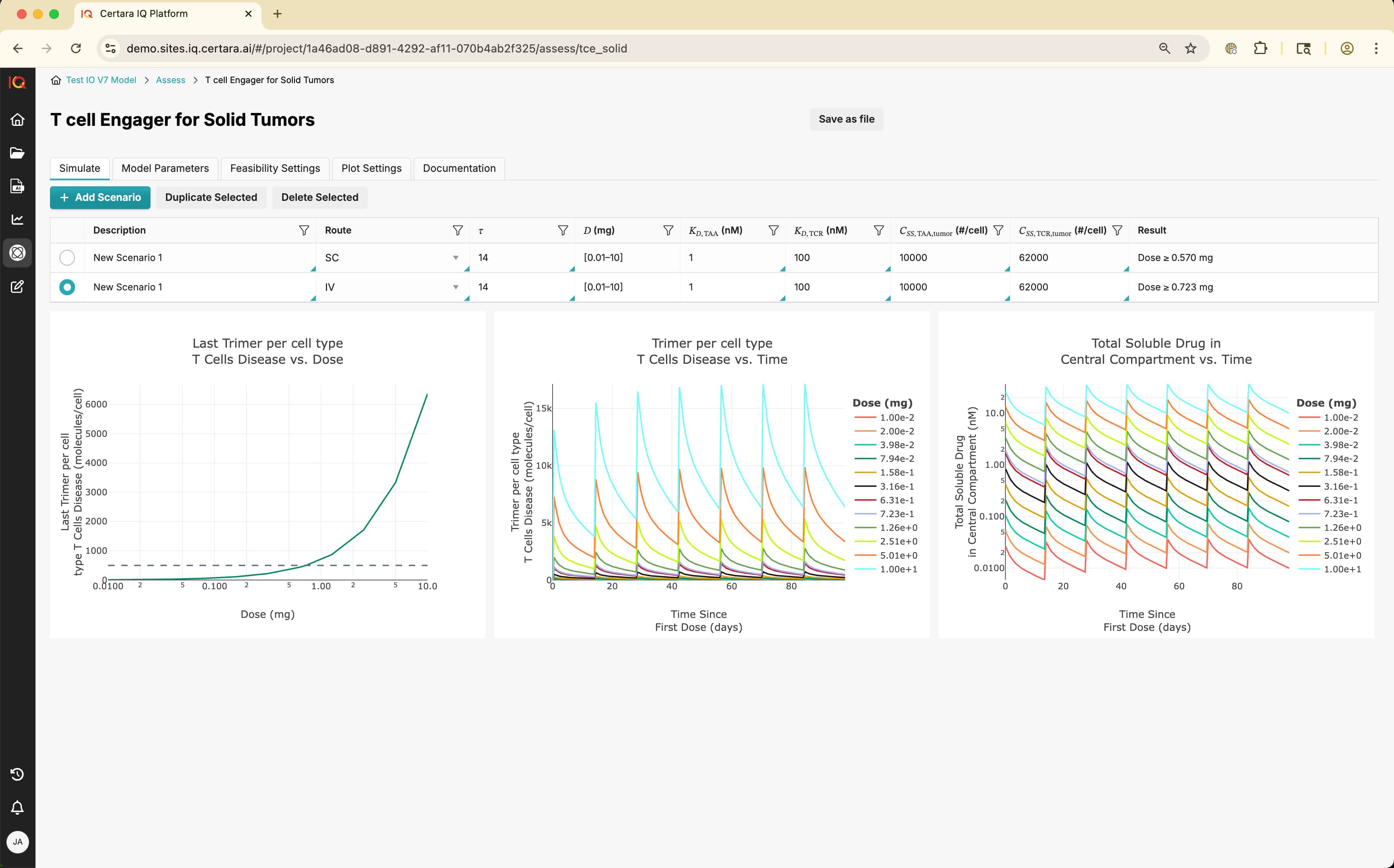Open the Analytics chart icon in sidebar
Viewport: 1394px width, 868px height.
coord(18,219)
